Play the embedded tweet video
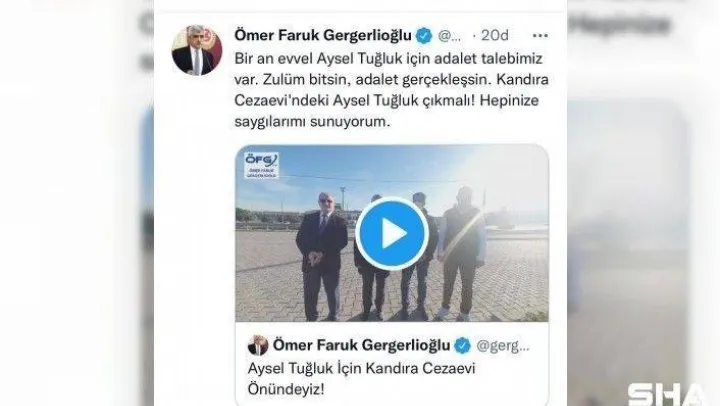This screenshot has height=406, width=720. click(392, 234)
